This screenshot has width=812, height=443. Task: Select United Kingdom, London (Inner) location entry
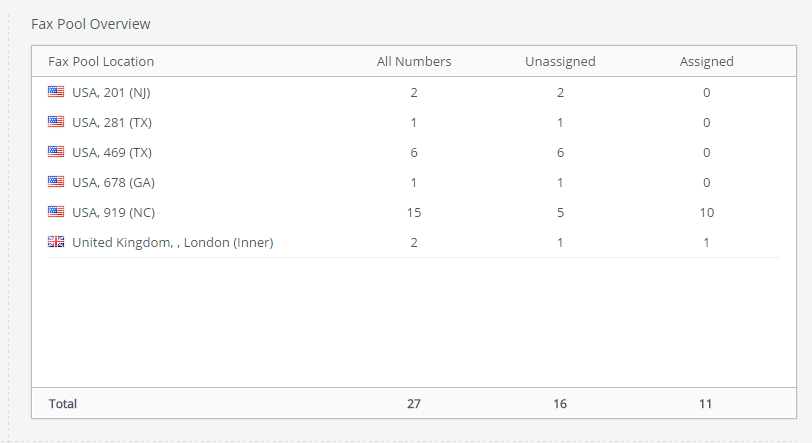[172, 242]
